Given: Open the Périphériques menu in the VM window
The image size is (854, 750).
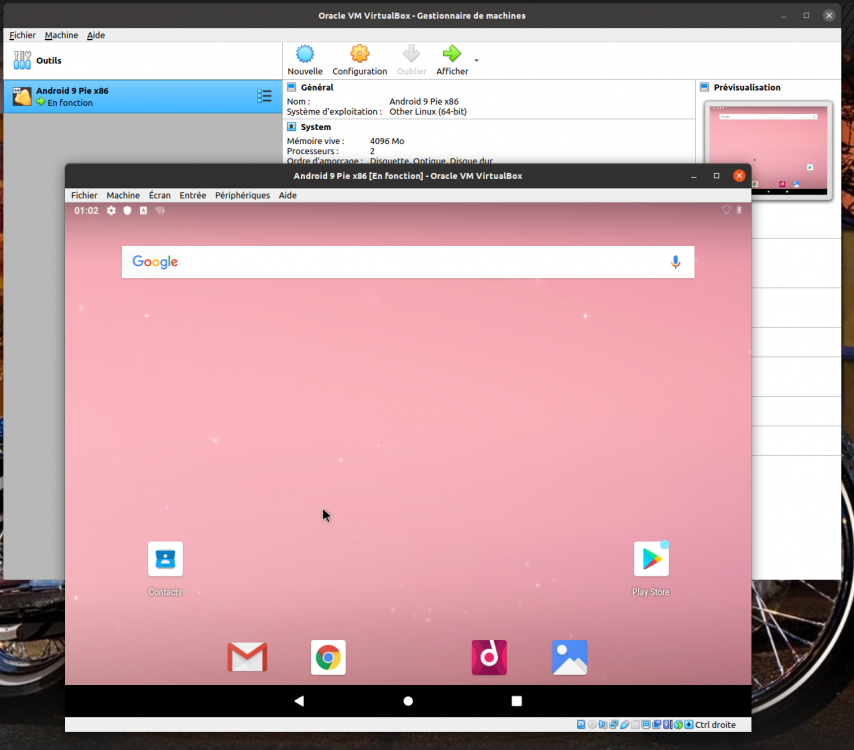Looking at the screenshot, I should (x=242, y=195).
